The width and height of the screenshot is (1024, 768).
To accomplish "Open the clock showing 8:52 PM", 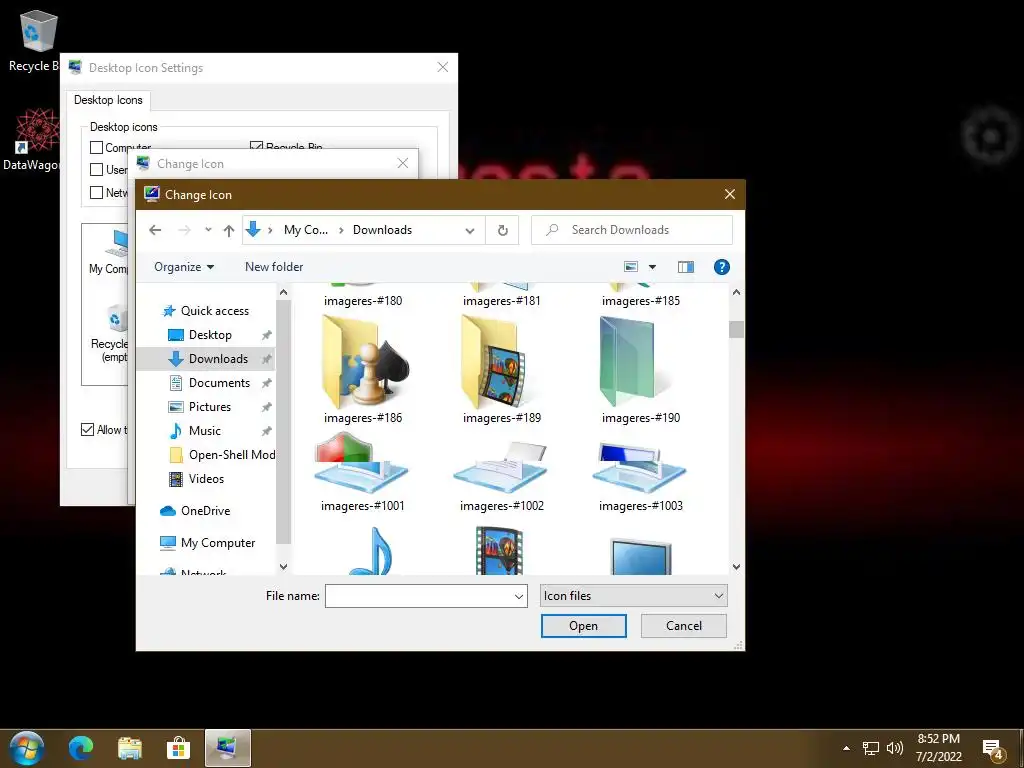I will point(938,748).
